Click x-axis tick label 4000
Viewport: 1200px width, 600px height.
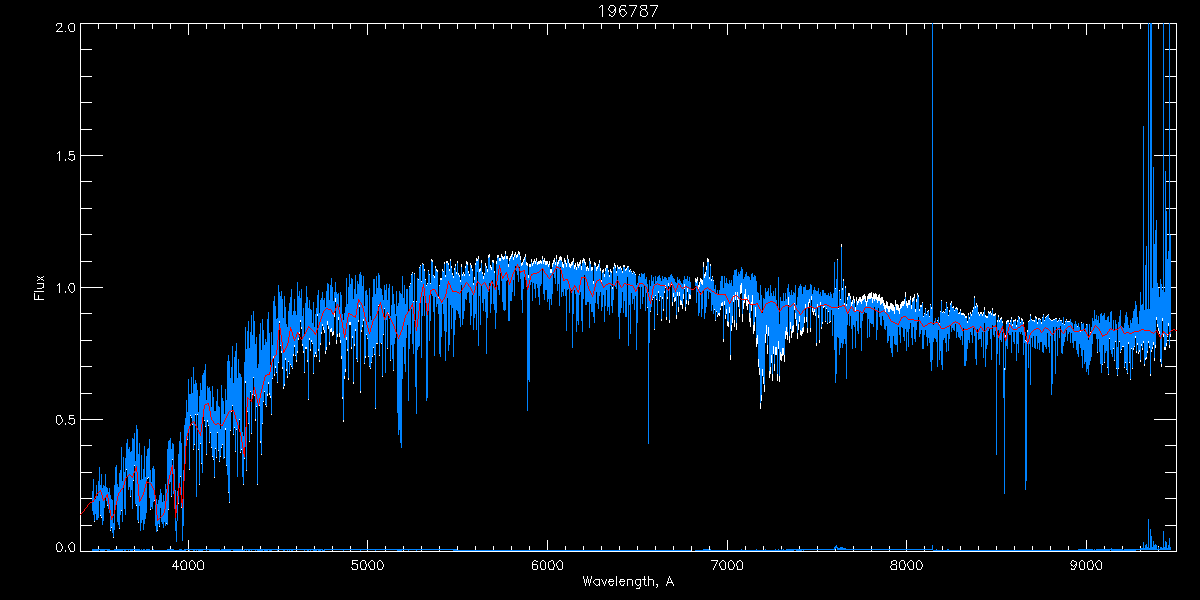[188, 564]
